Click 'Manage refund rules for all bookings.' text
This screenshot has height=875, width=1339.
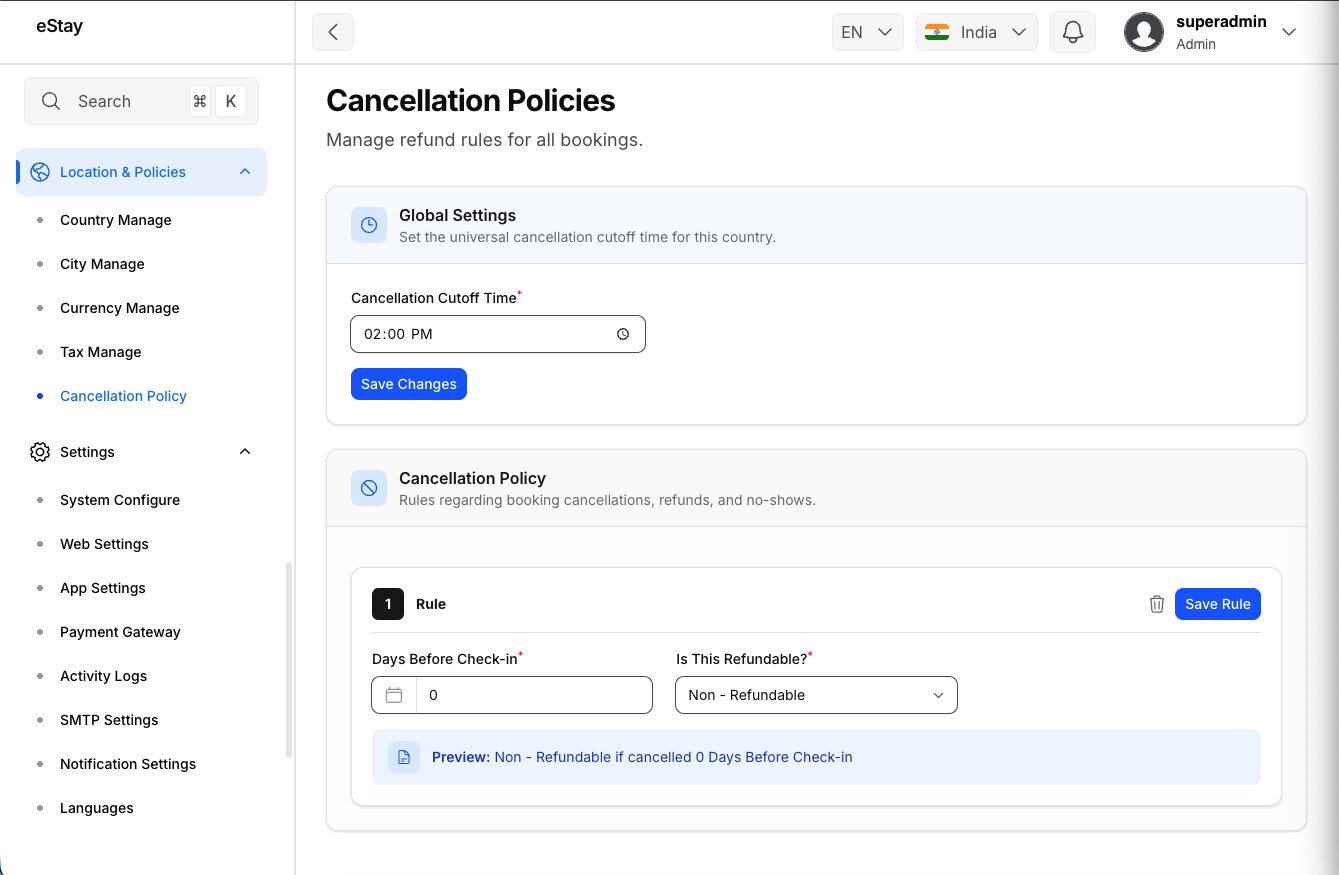click(484, 140)
